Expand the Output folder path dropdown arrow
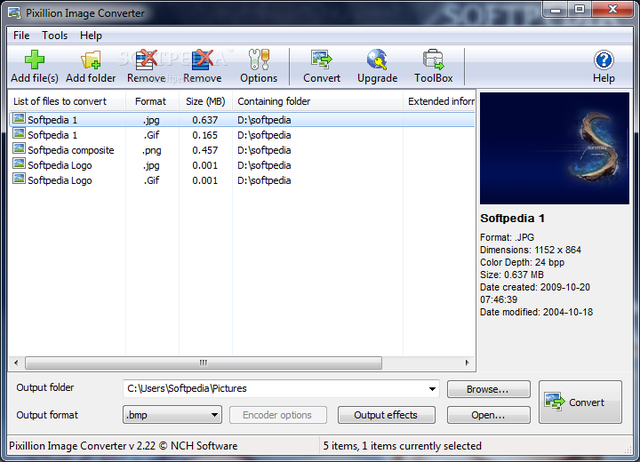640x462 pixels. click(432, 389)
